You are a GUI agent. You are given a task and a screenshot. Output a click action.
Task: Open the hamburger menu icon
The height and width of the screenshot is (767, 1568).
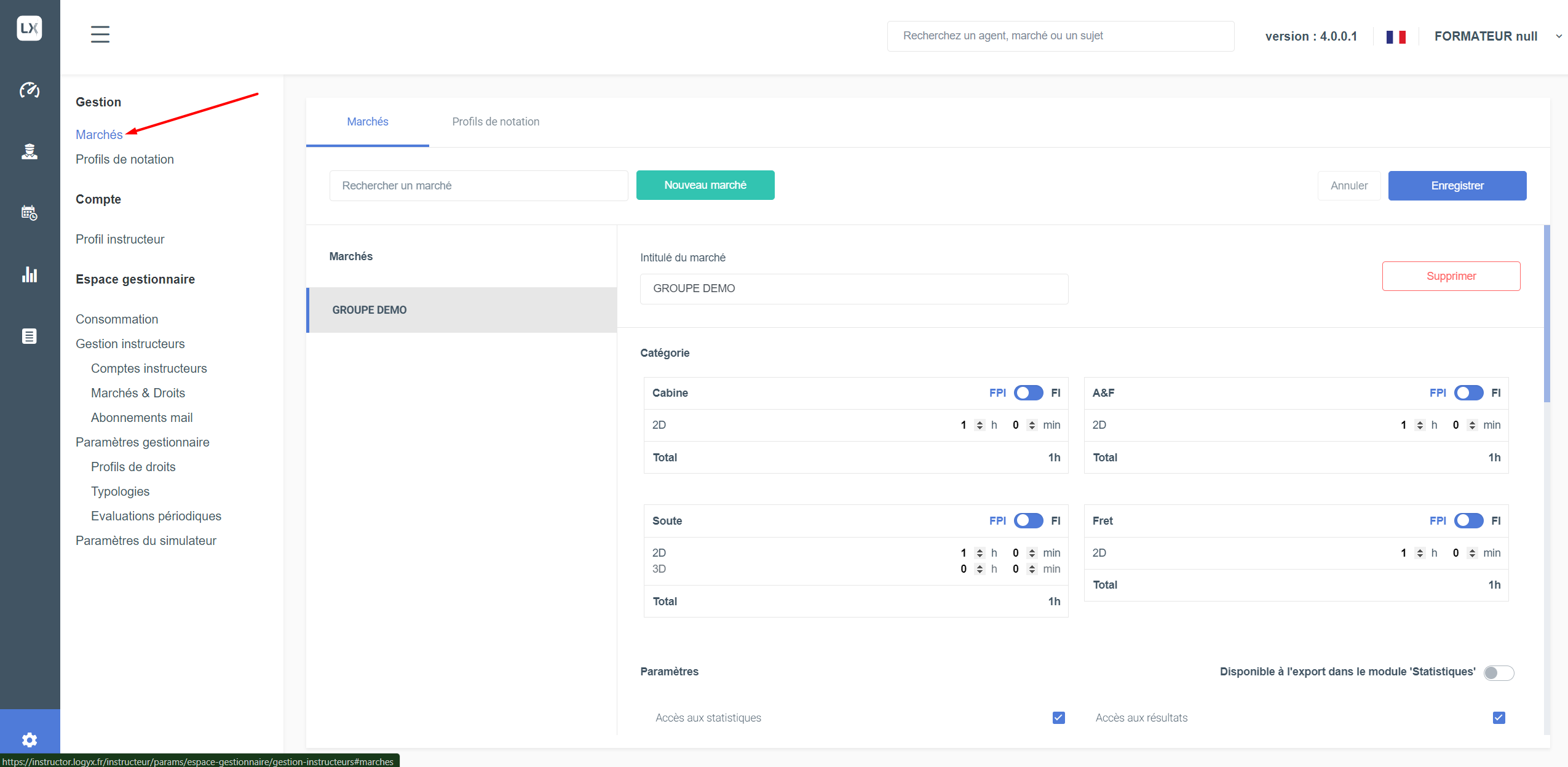(x=100, y=34)
